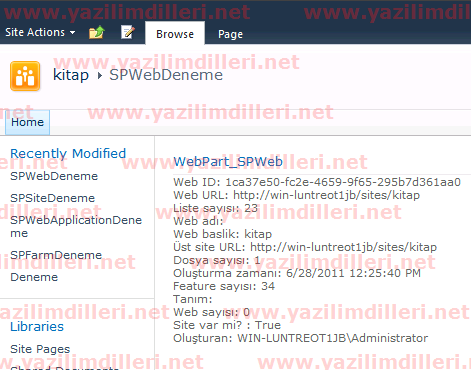This screenshot has width=471, height=370.
Task: Click the Web baslik: kitap line
Action: pyautogui.click(x=223, y=234)
